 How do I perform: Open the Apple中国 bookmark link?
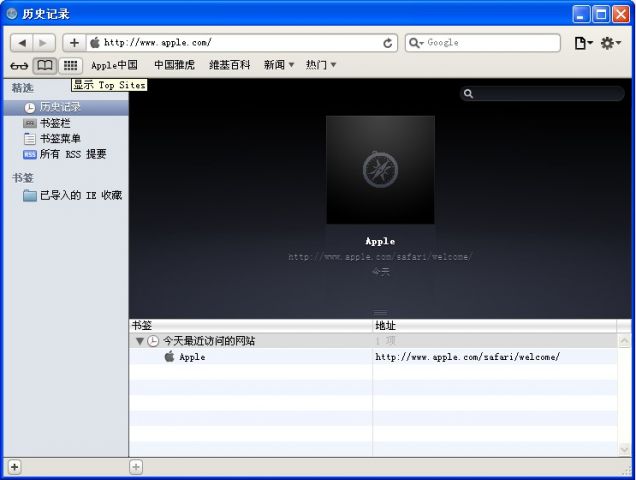[x=114, y=65]
